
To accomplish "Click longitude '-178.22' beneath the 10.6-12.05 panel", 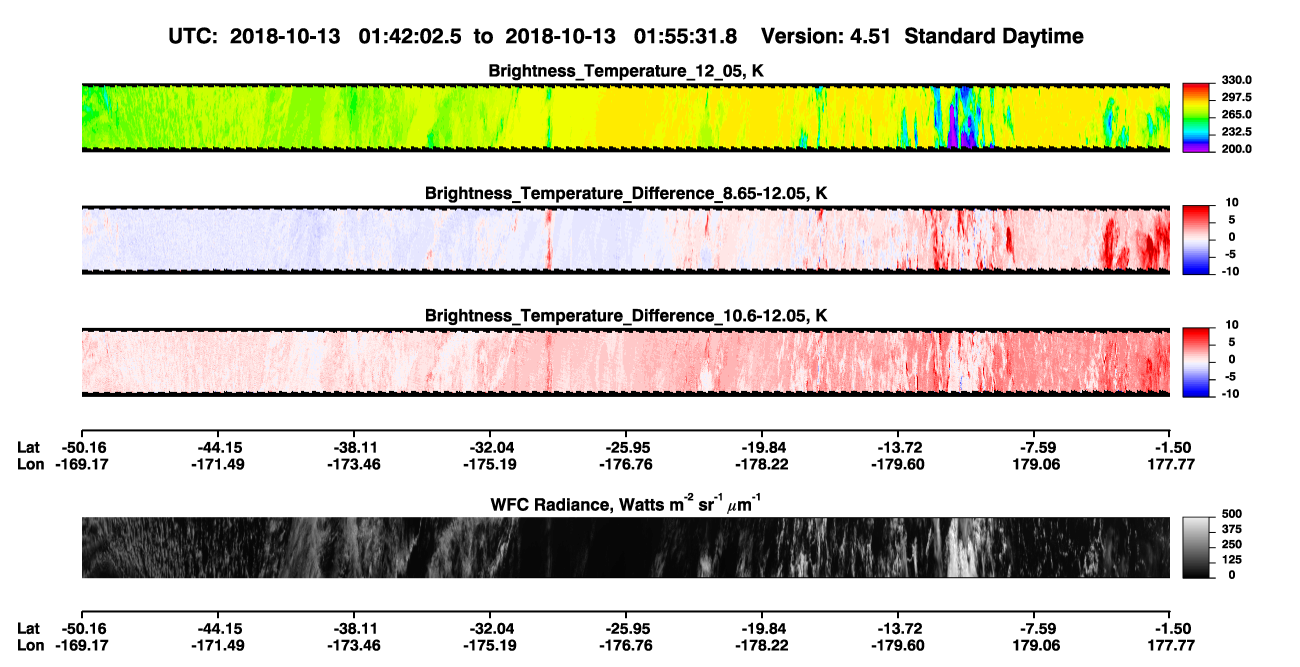I will 762,464.
